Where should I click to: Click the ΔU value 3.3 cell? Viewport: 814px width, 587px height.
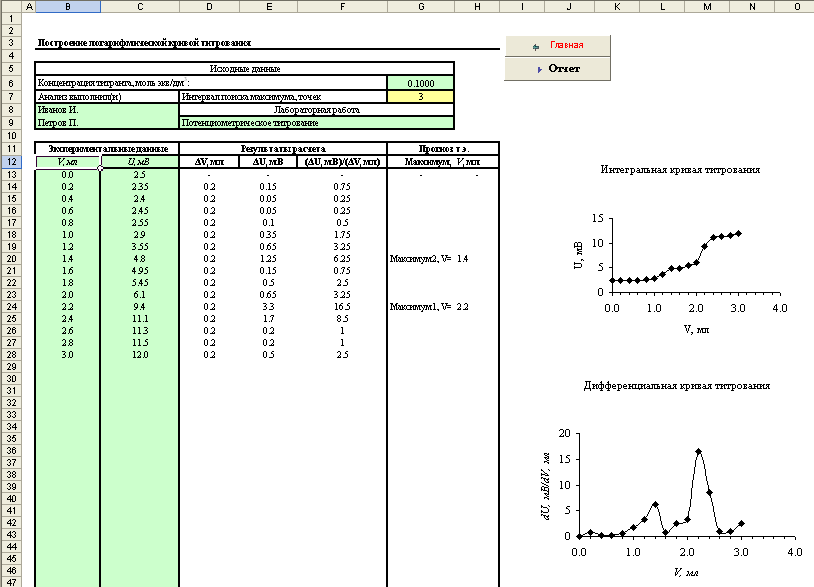(x=268, y=307)
